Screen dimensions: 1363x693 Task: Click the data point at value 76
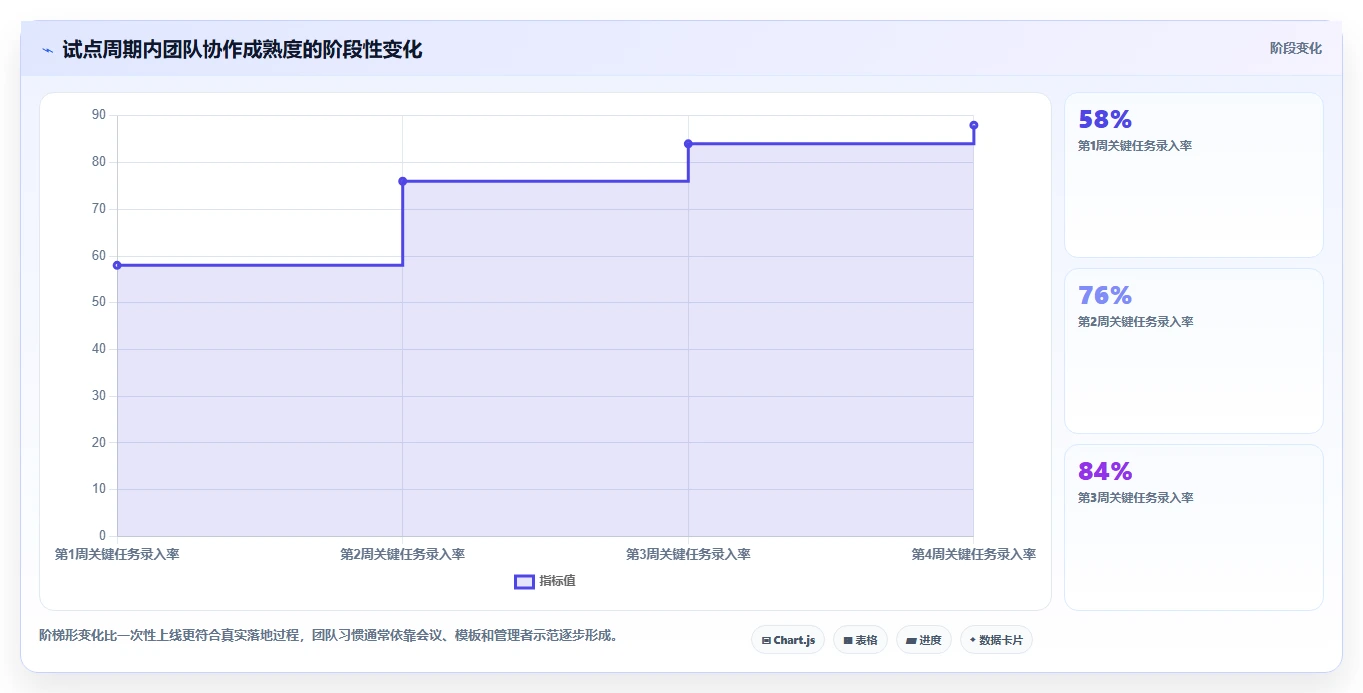tap(403, 181)
